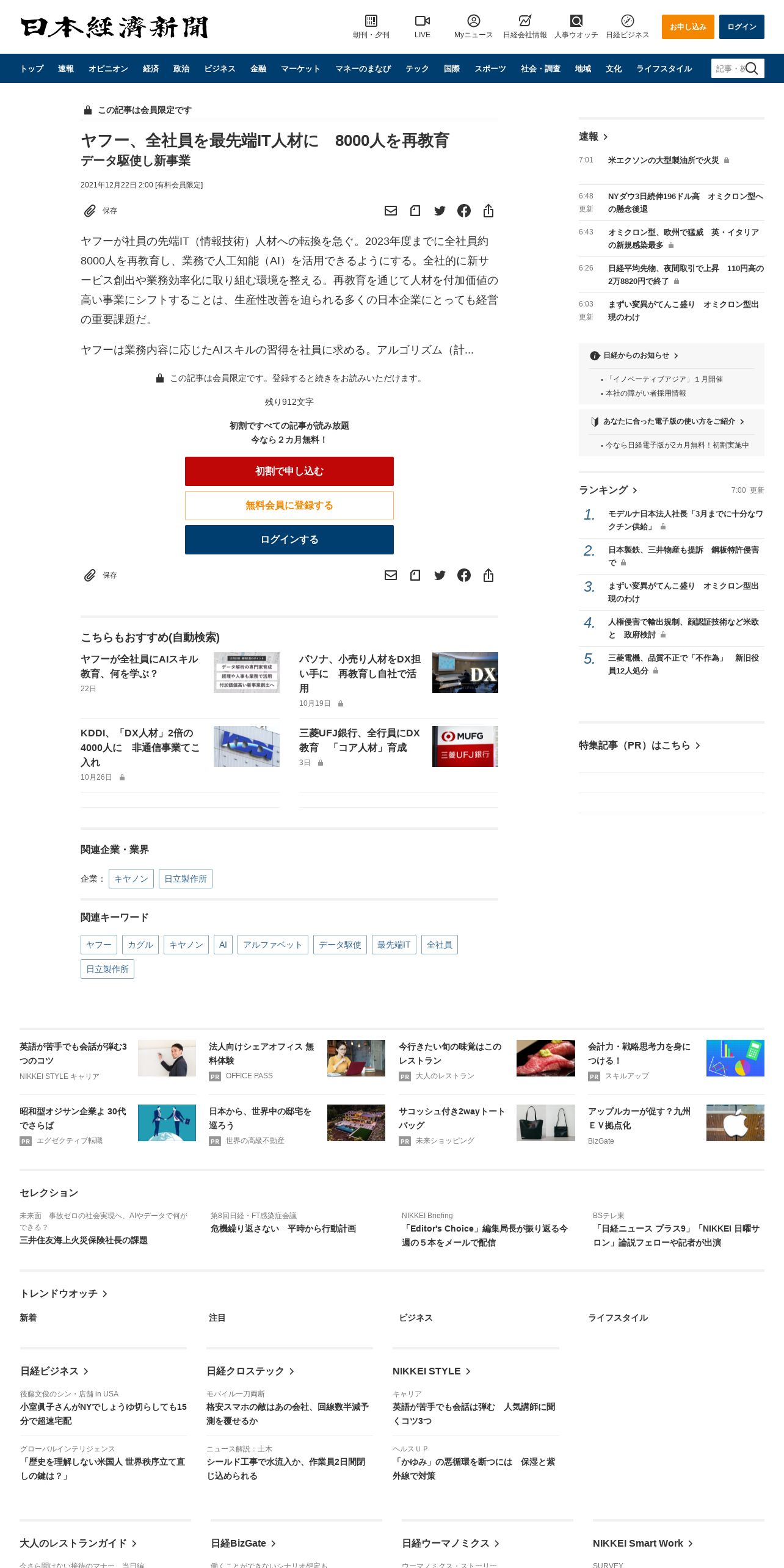The height and width of the screenshot is (1568, 784).
Task: Open MUFG bank article thumbnail
Action: click(465, 746)
